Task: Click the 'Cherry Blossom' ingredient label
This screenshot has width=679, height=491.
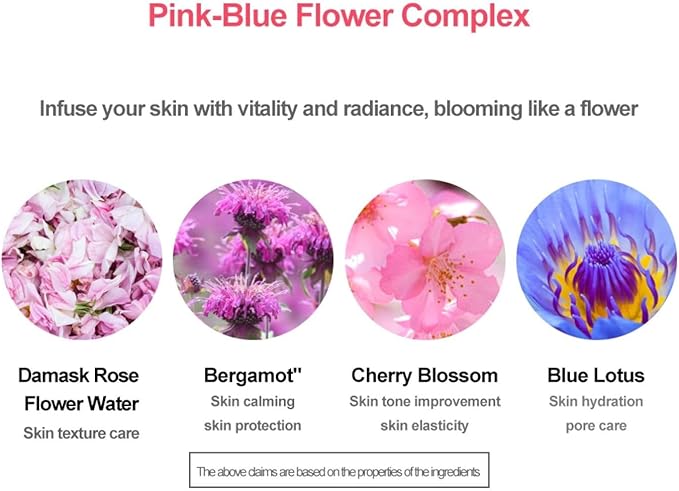Action: point(424,377)
